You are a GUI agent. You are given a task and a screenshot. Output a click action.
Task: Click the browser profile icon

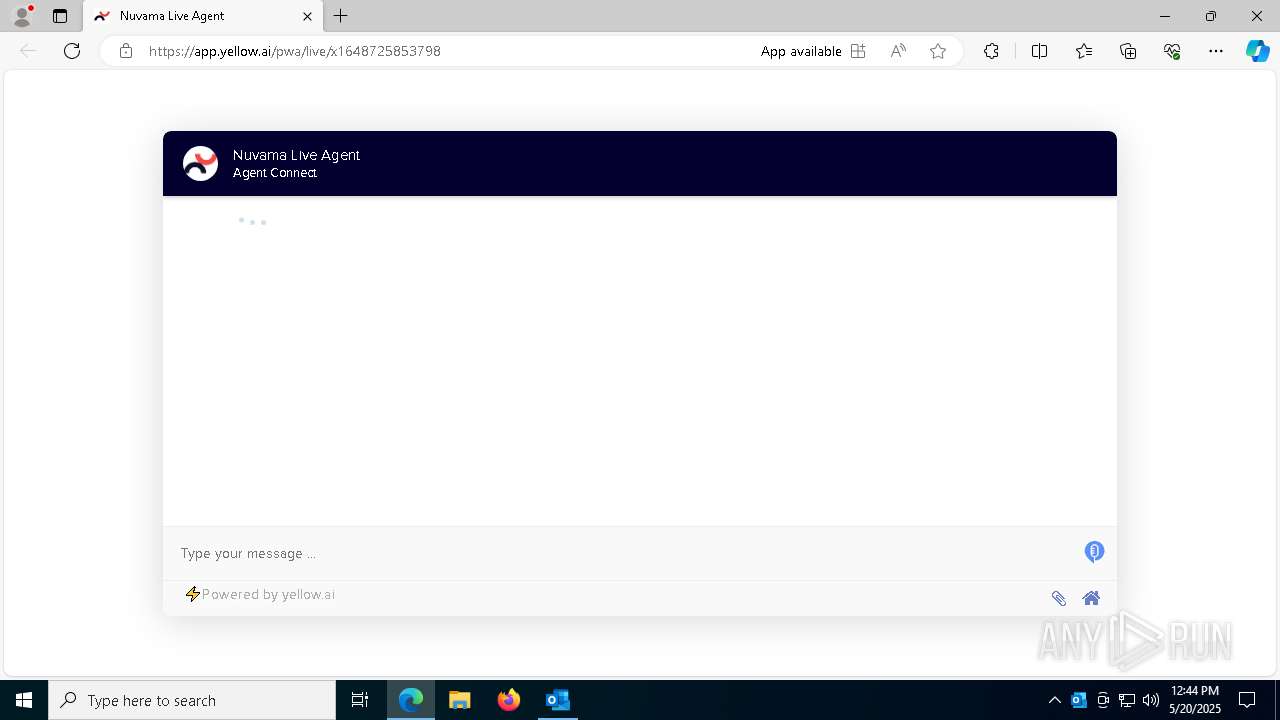(x=22, y=16)
